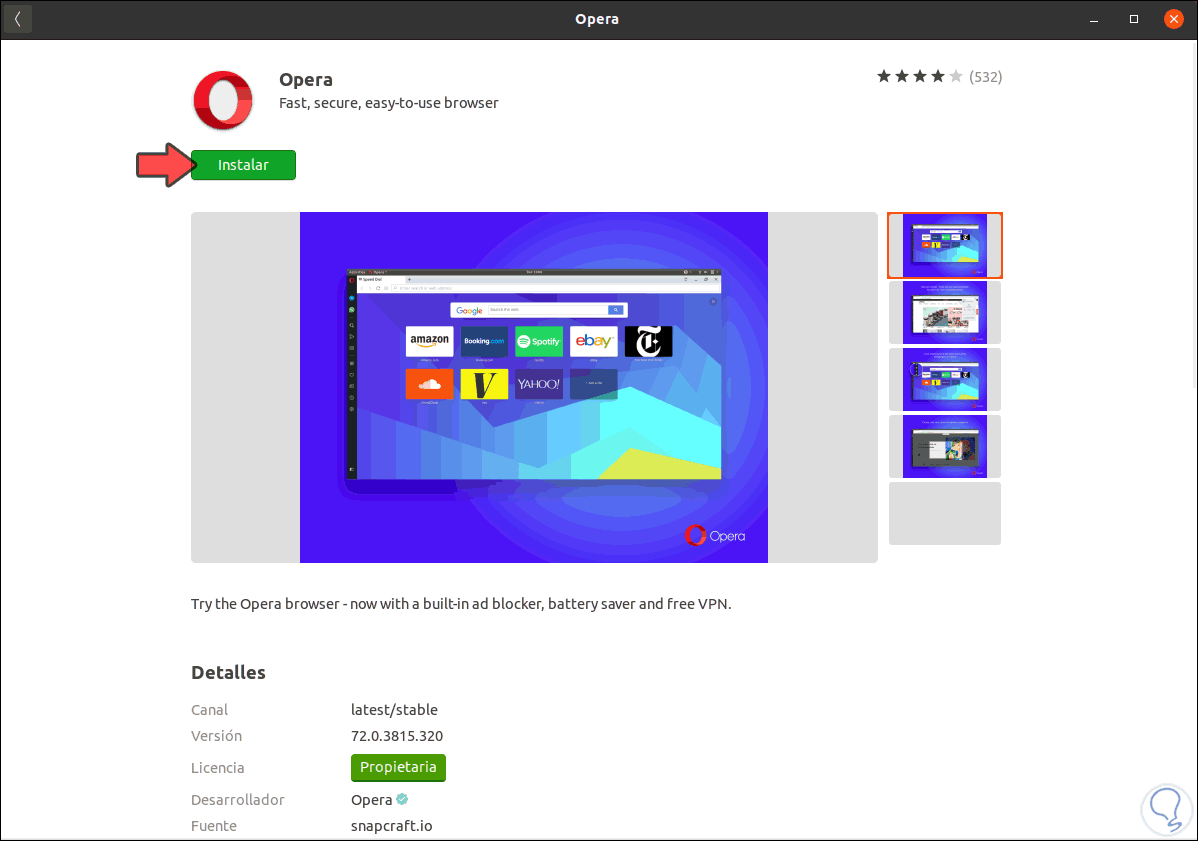Open the star rating reviews
Screen dimensions: 1198x841
[919, 76]
